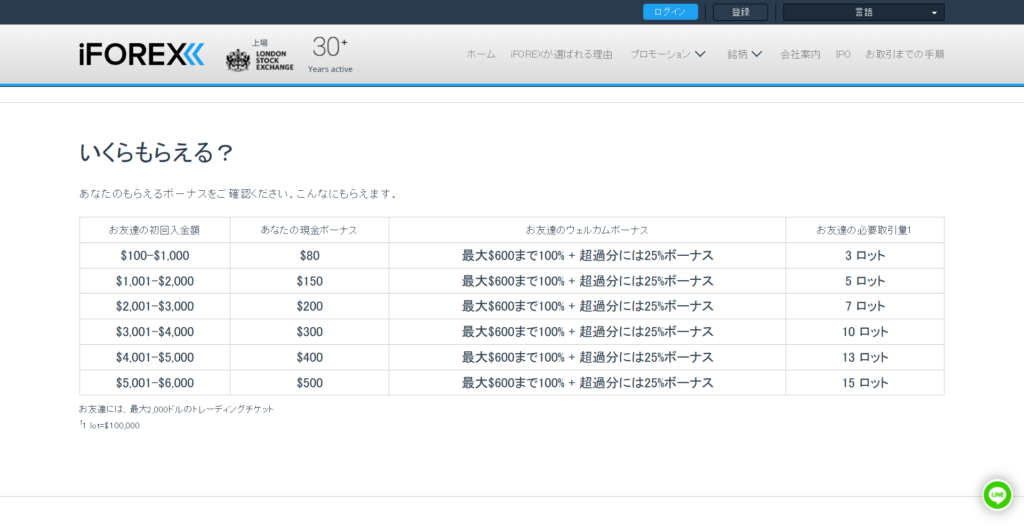Click the ログイン button
The height and width of the screenshot is (527, 1024).
670,12
